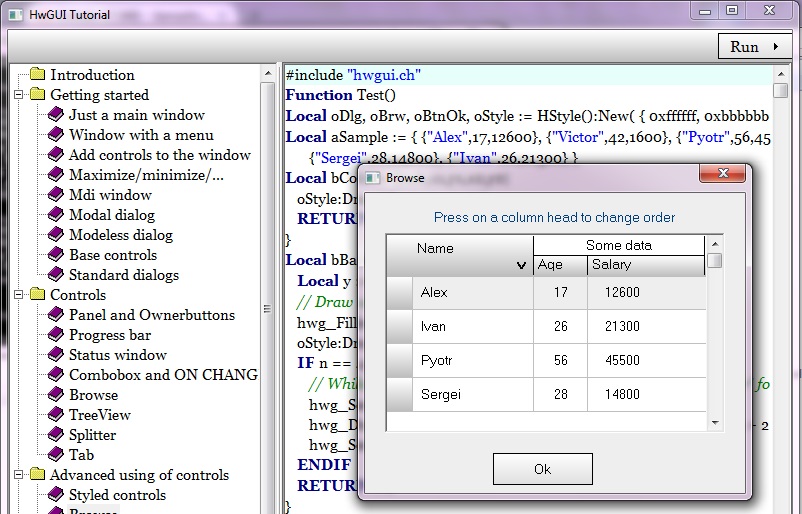
Task: Click the book icon next to Splitter
Action: 55,435
